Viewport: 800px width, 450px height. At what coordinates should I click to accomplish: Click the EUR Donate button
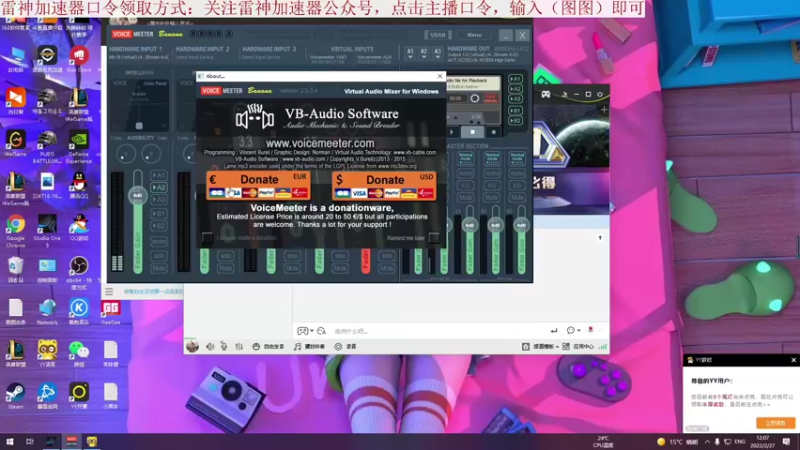click(x=258, y=185)
